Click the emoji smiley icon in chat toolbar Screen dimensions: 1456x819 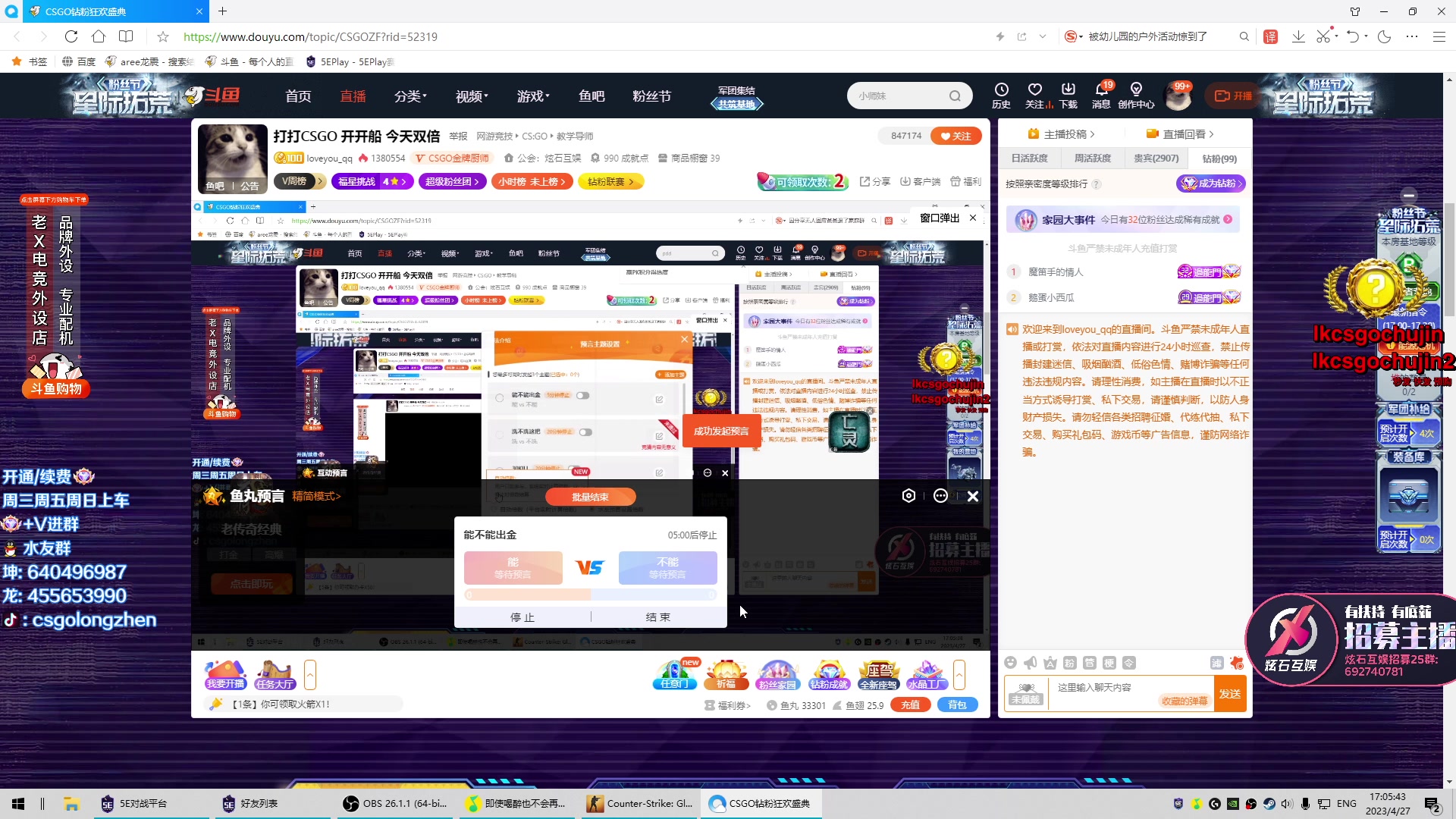[1010, 663]
